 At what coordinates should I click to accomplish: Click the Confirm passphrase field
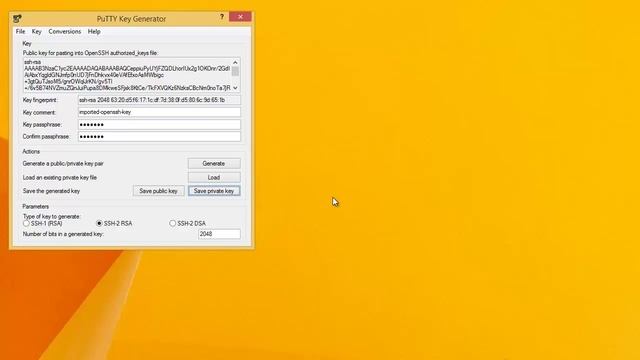click(x=159, y=137)
